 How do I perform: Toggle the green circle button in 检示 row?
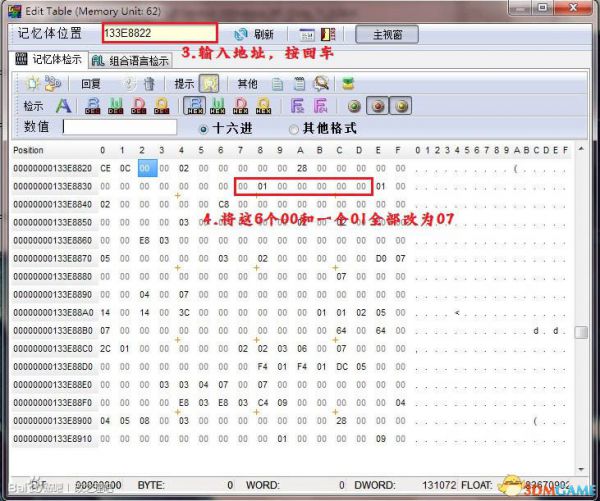click(354, 105)
